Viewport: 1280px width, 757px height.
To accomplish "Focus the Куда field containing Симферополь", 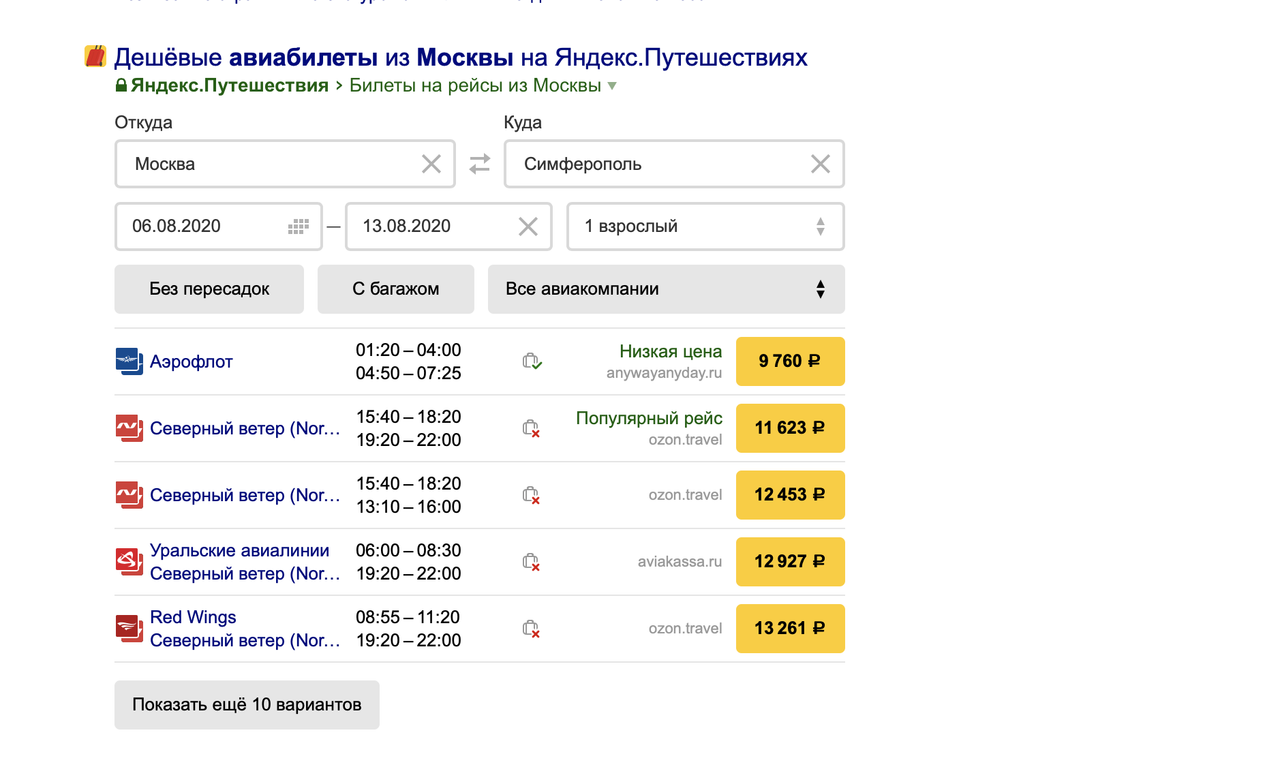I will [674, 164].
